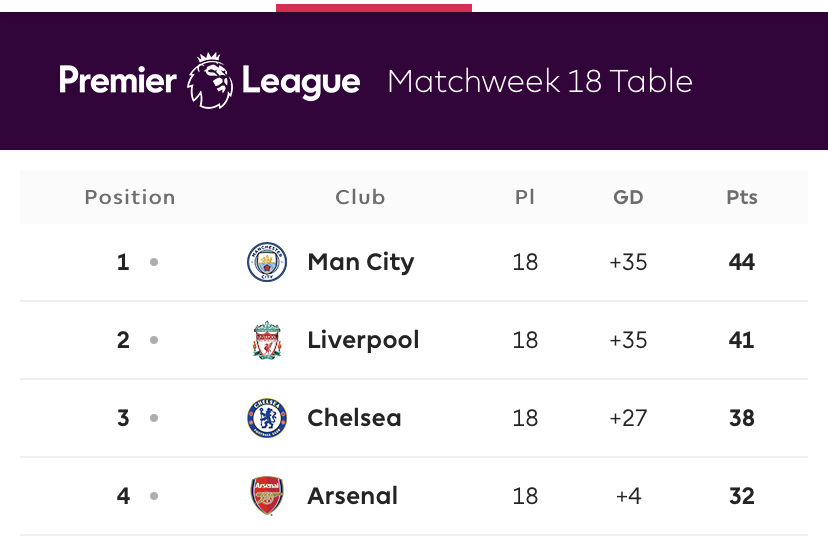Click Man City's 44 points value

tap(742, 262)
